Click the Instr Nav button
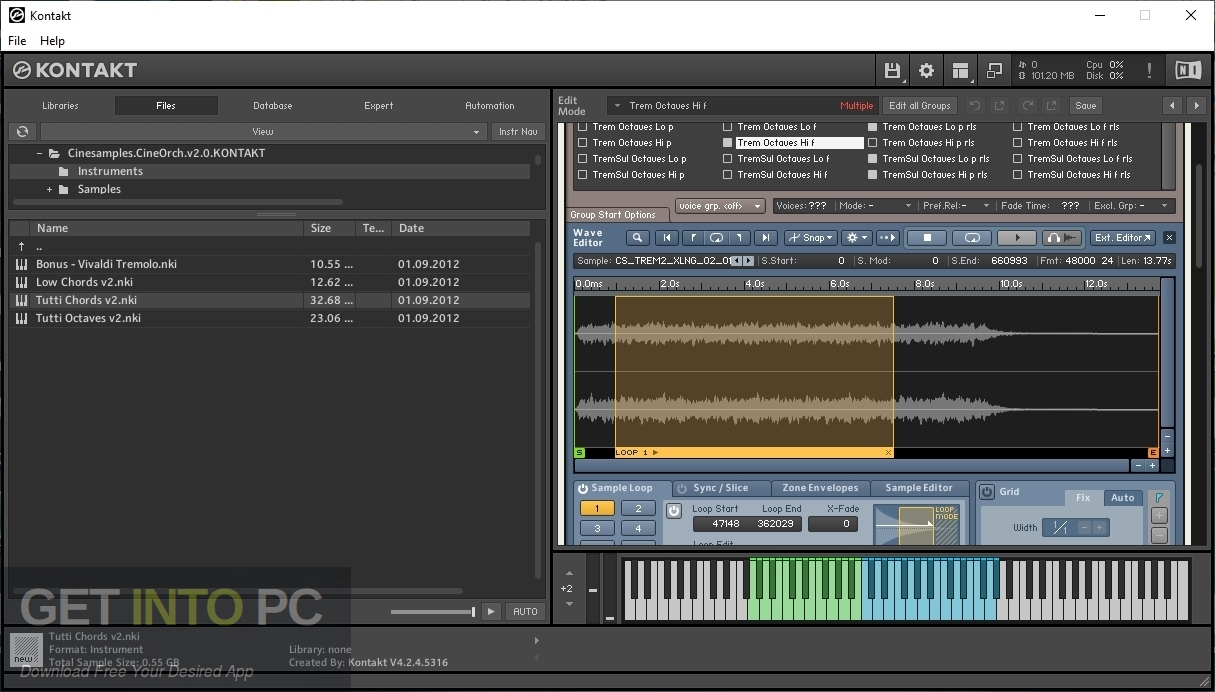Image resolution: width=1215 pixels, height=692 pixels. pyautogui.click(x=517, y=131)
